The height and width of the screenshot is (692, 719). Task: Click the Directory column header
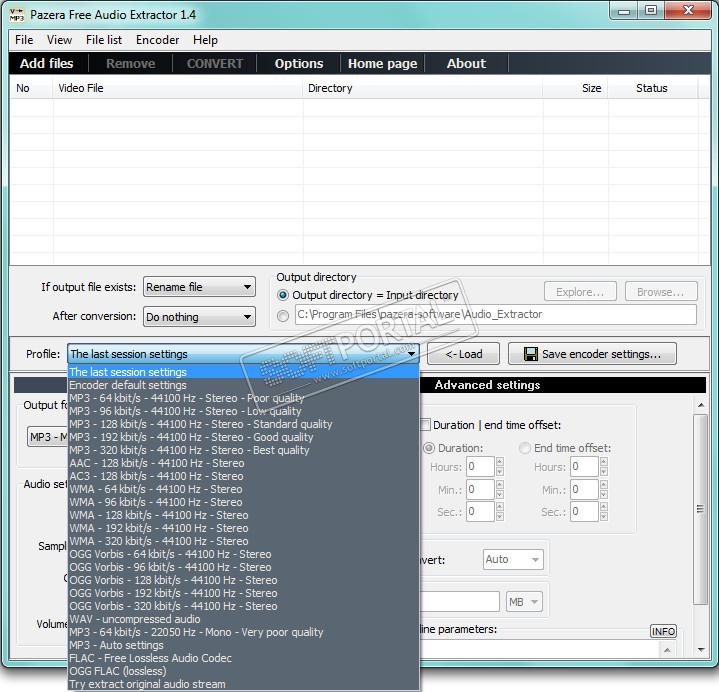click(422, 88)
